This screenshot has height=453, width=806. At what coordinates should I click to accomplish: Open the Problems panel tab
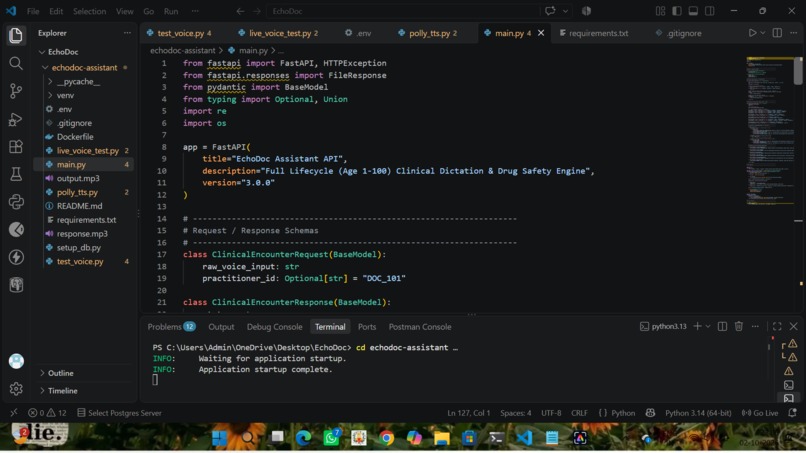point(171,327)
